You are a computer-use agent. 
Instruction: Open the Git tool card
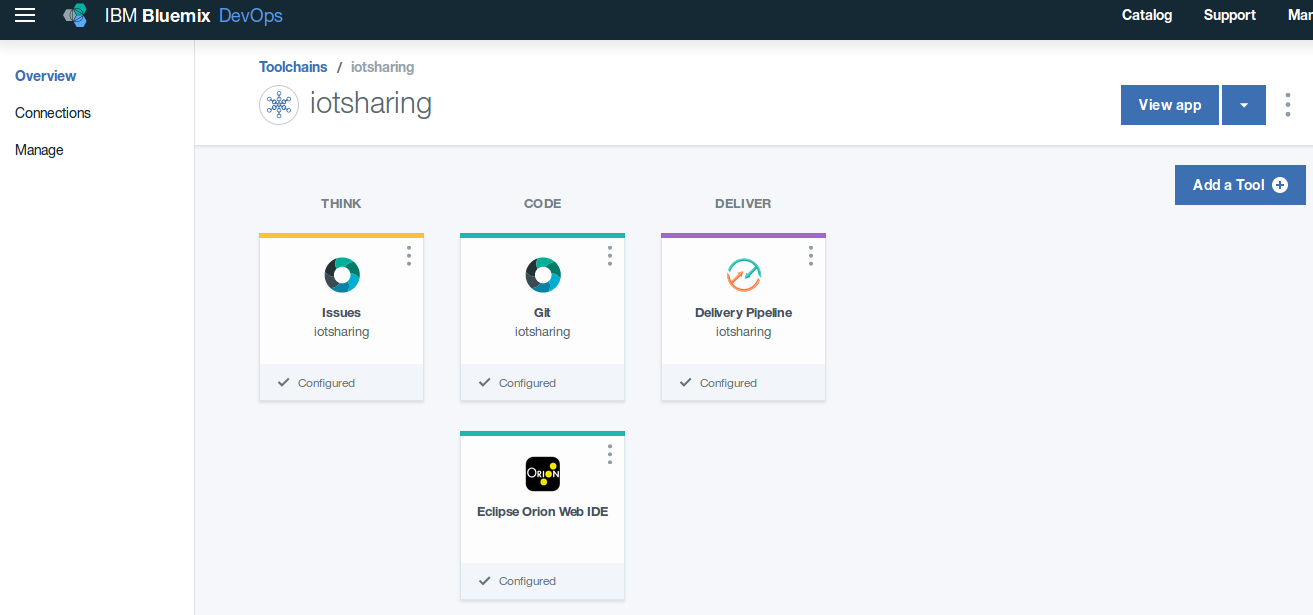coord(542,295)
